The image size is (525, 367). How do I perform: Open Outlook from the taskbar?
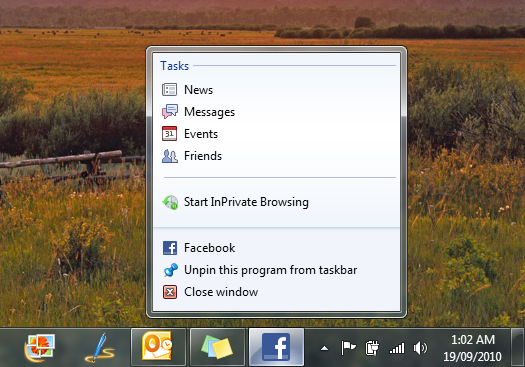click(x=158, y=347)
